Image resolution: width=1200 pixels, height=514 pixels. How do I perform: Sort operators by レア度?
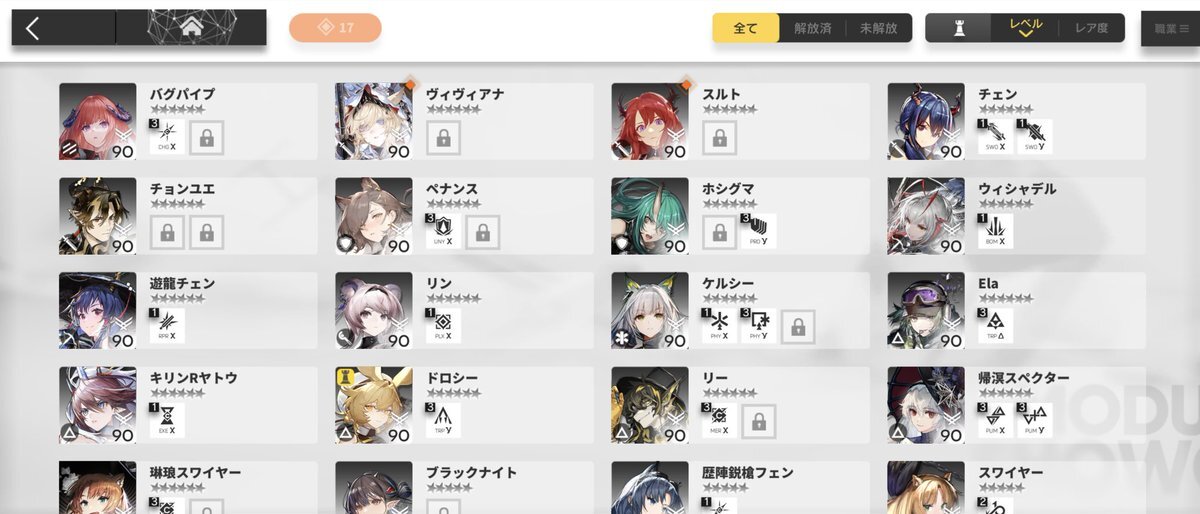pyautogui.click(x=1090, y=28)
